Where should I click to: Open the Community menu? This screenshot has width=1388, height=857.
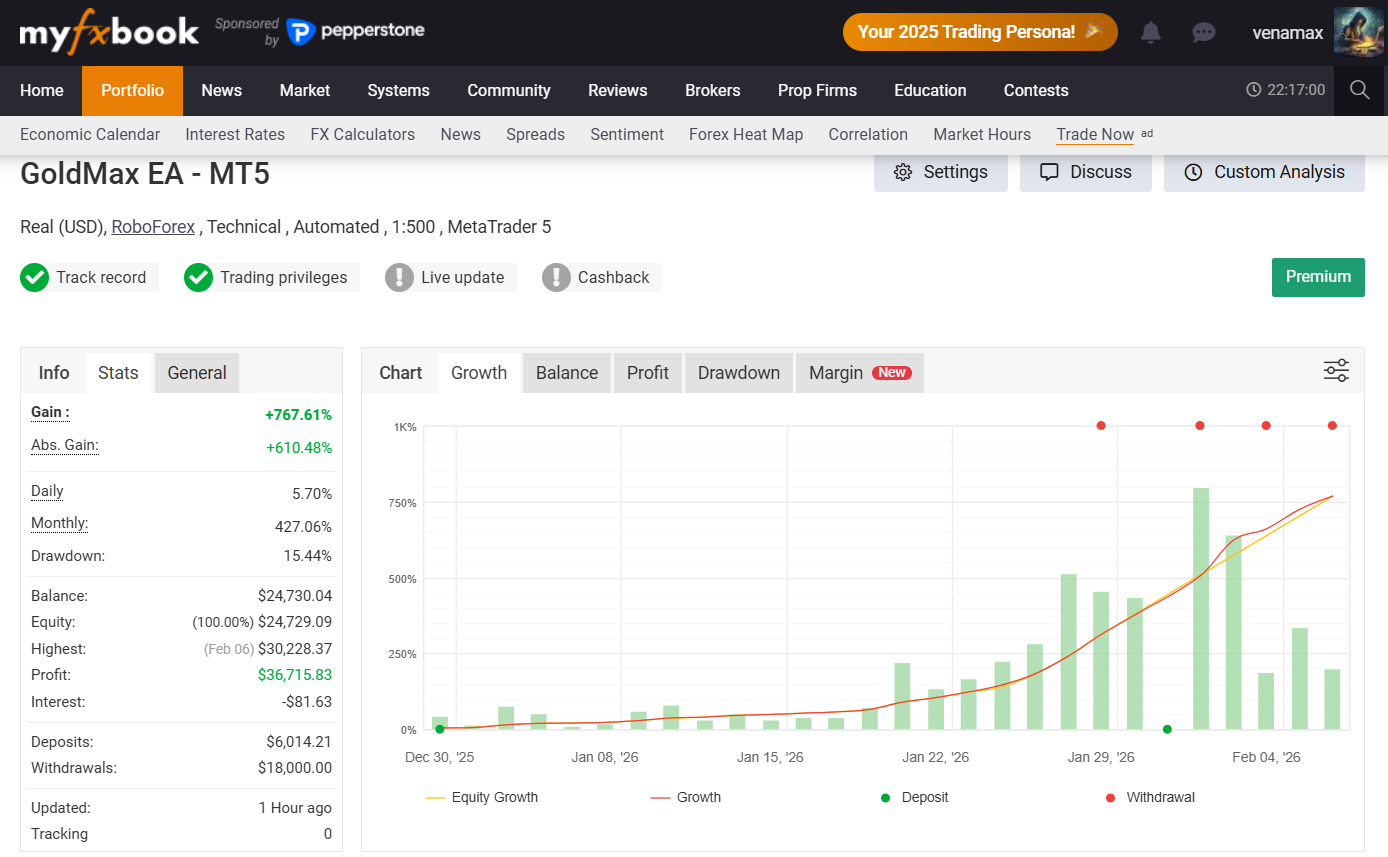pos(509,90)
